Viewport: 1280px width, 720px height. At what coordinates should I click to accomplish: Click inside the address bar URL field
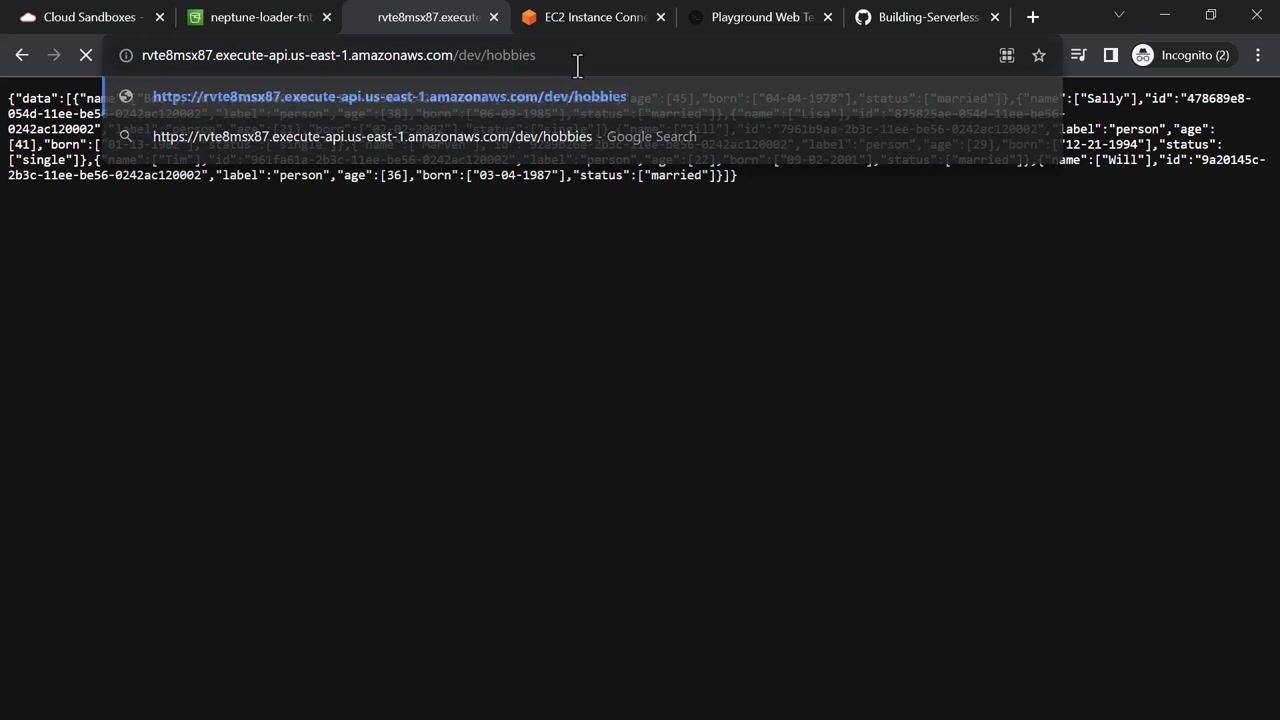(x=560, y=55)
